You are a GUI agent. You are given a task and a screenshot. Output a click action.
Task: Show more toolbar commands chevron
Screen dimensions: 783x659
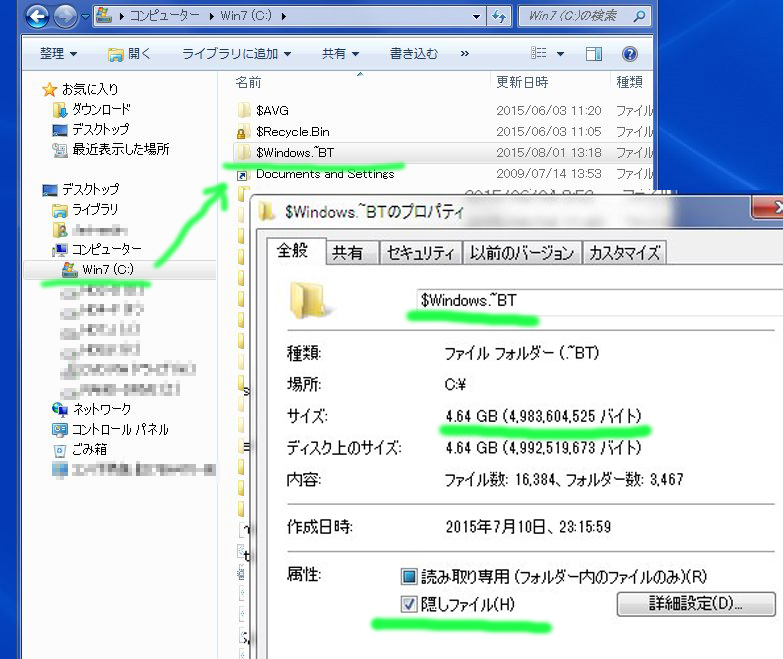464,53
